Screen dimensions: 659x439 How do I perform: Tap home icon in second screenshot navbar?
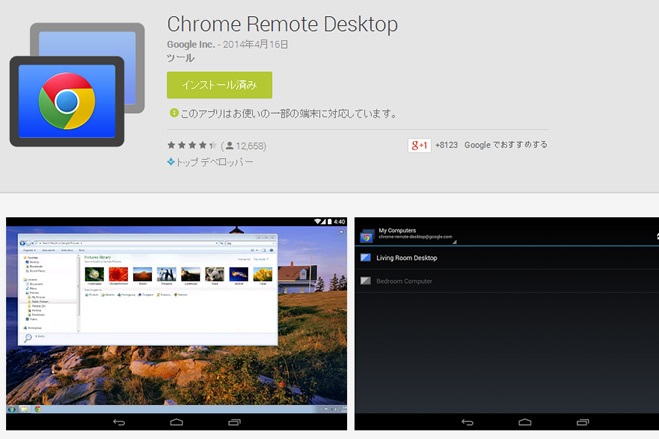[x=525, y=422]
